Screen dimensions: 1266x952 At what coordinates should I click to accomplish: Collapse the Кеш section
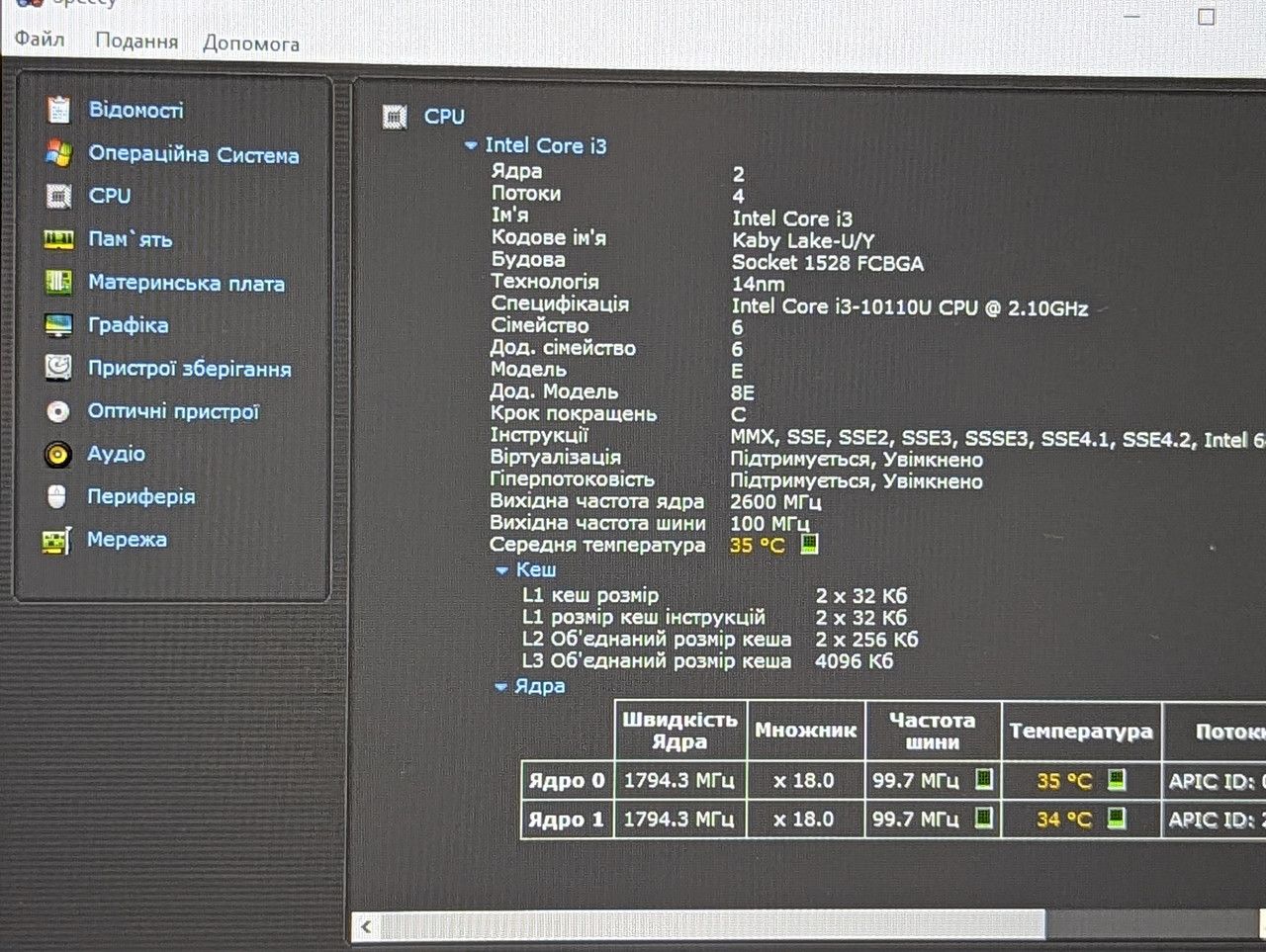point(502,570)
